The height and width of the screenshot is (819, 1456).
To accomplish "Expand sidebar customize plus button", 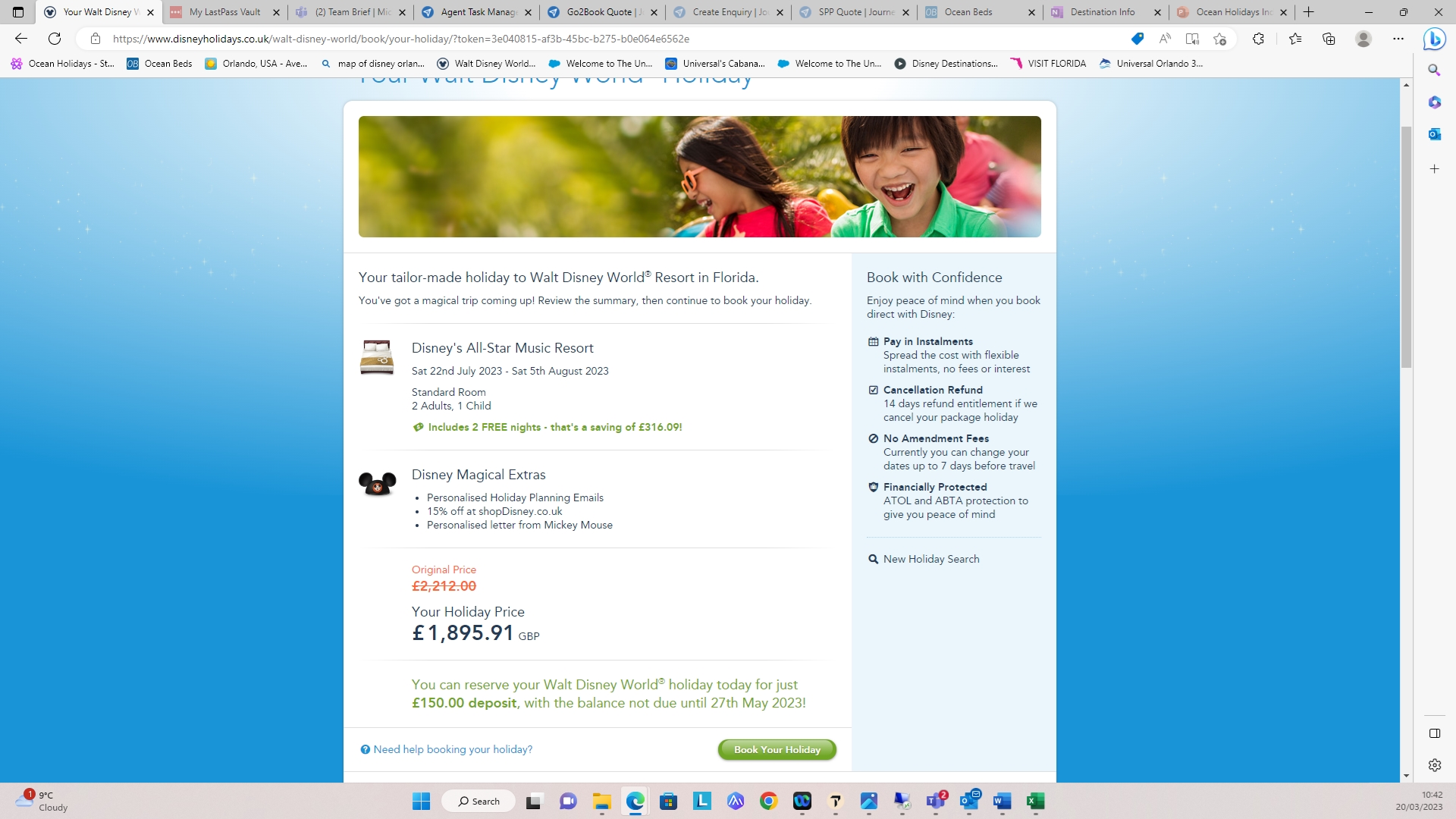I will 1434,169.
